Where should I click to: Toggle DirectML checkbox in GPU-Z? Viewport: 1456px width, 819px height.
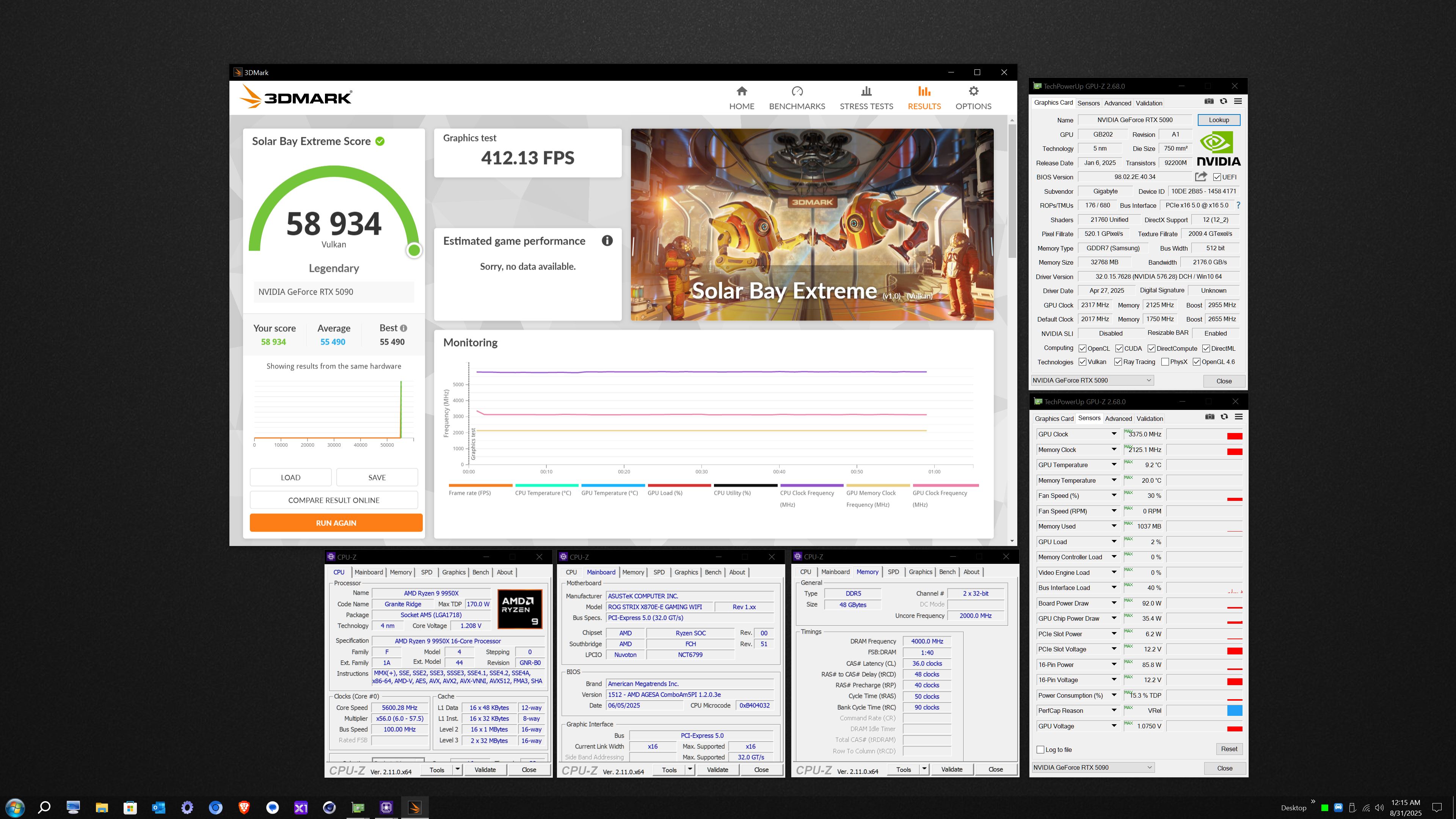(1206, 348)
